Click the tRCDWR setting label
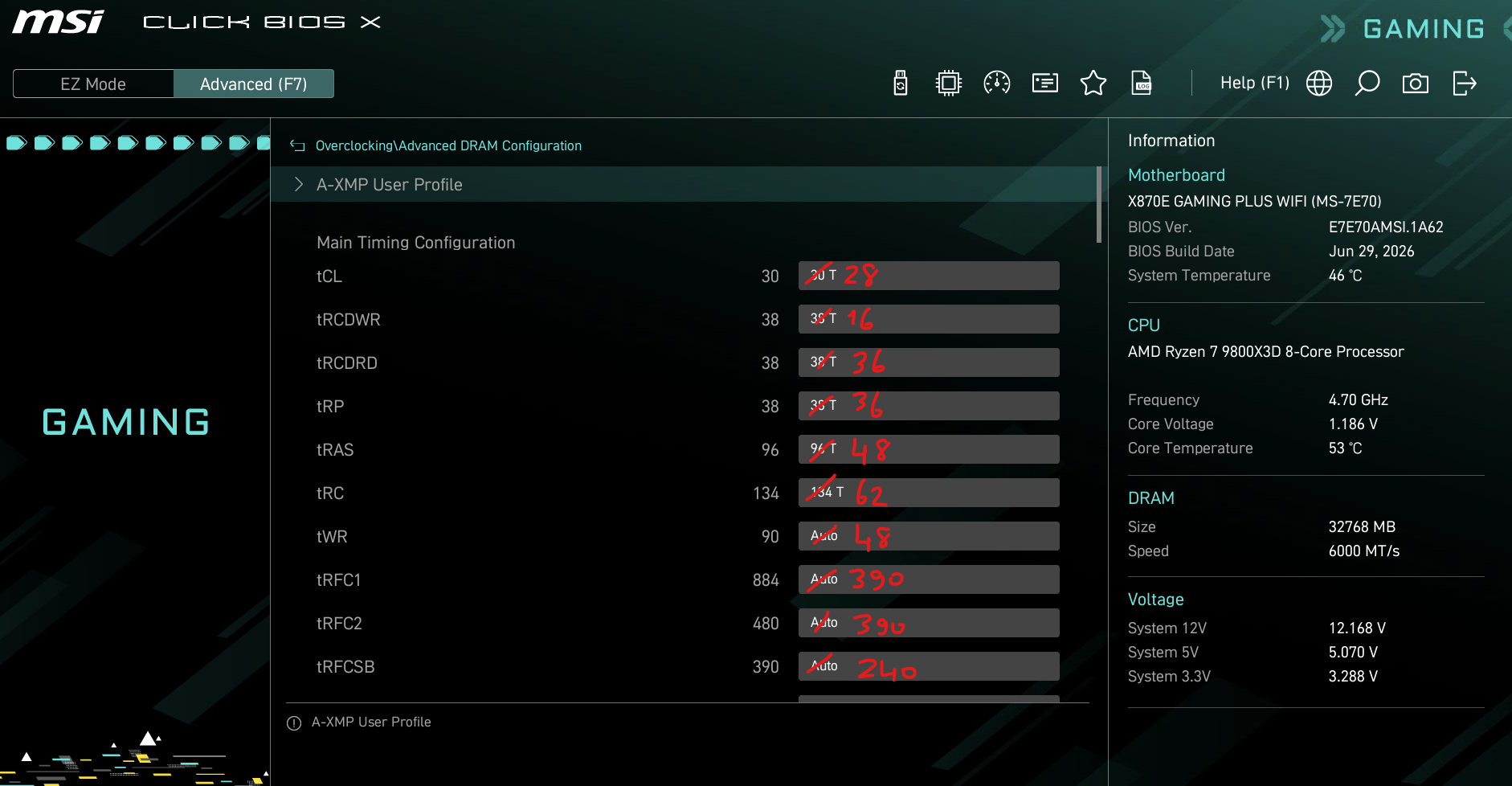 pyautogui.click(x=349, y=320)
